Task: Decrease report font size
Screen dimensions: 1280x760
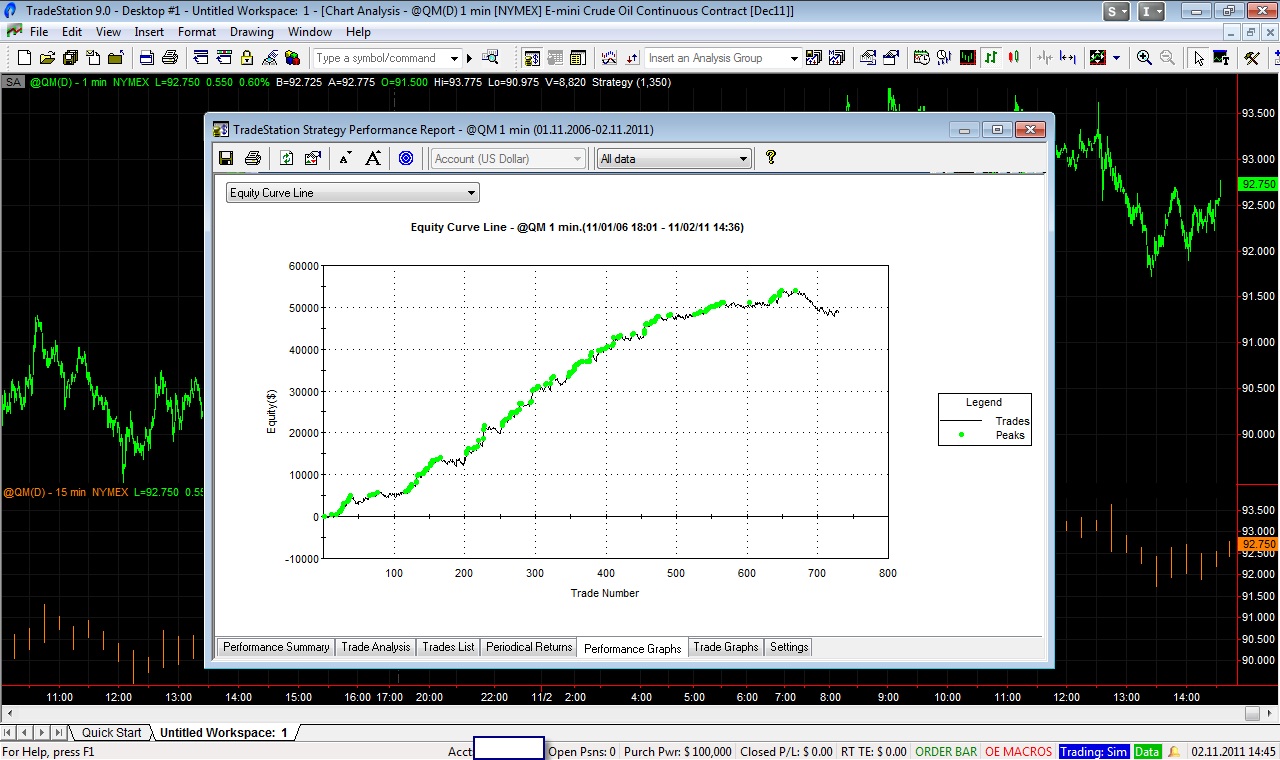Action: pyautogui.click(x=346, y=158)
